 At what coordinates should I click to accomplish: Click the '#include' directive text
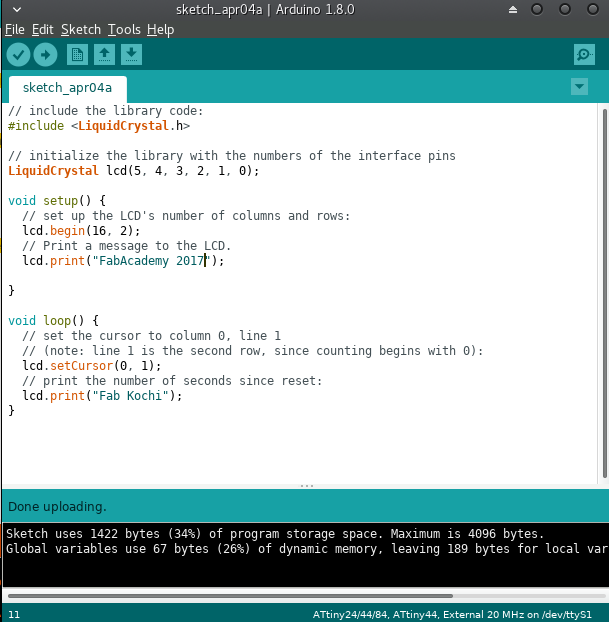36,126
